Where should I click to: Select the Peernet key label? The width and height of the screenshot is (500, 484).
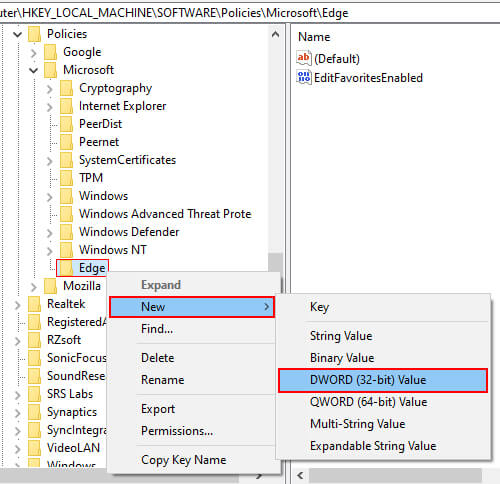(x=99, y=142)
